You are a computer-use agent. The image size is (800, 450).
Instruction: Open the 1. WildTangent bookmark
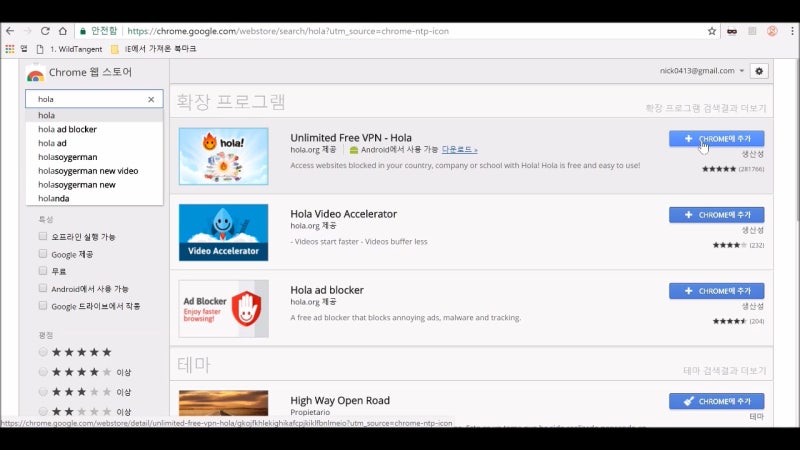pos(69,49)
